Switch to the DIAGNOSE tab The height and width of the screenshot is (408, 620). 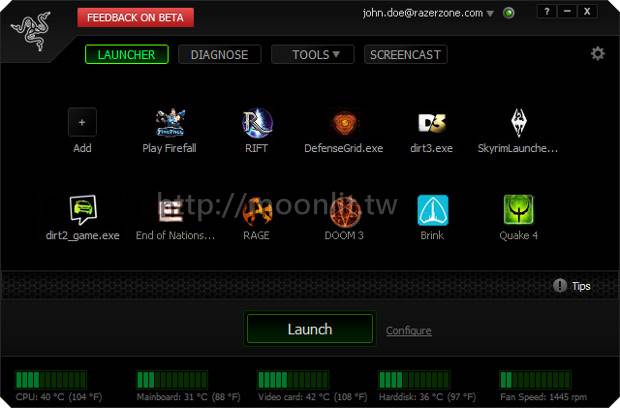219,55
